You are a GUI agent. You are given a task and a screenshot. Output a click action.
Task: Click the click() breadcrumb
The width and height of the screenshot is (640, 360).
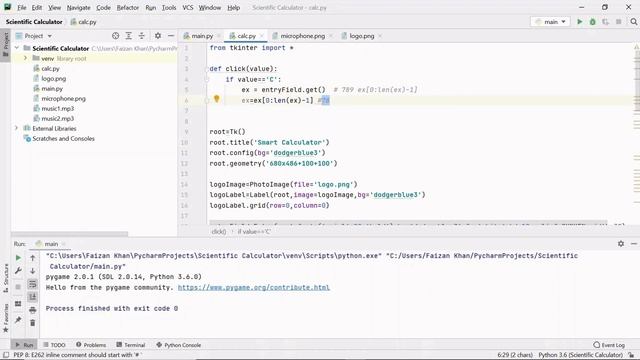pyautogui.click(x=219, y=231)
